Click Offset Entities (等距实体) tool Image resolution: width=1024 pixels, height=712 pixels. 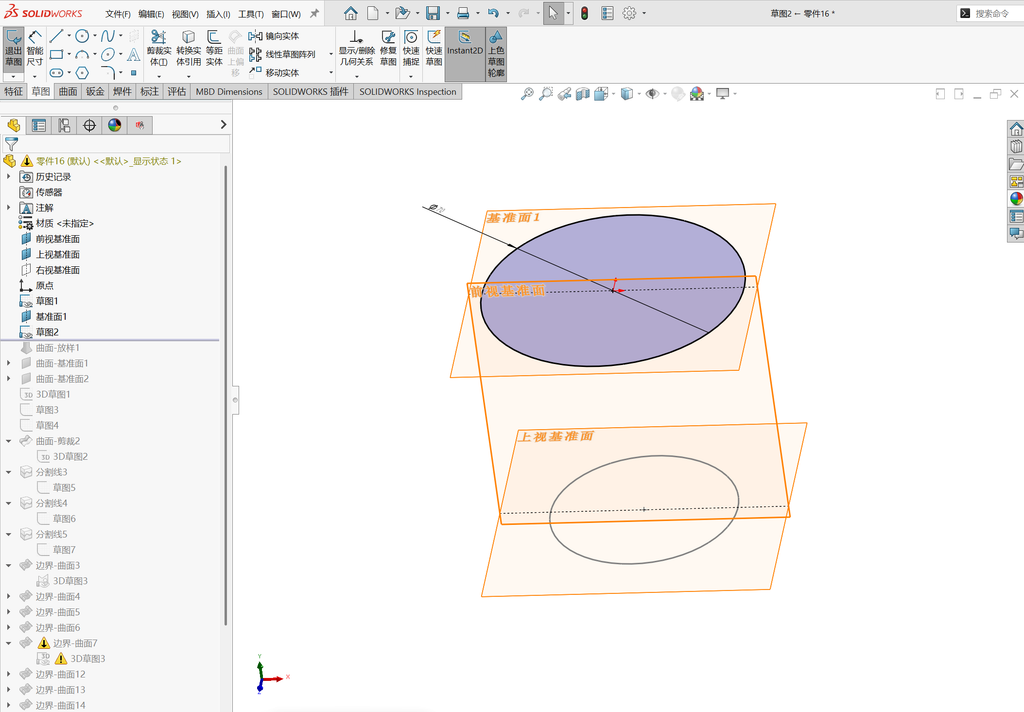click(x=214, y=48)
